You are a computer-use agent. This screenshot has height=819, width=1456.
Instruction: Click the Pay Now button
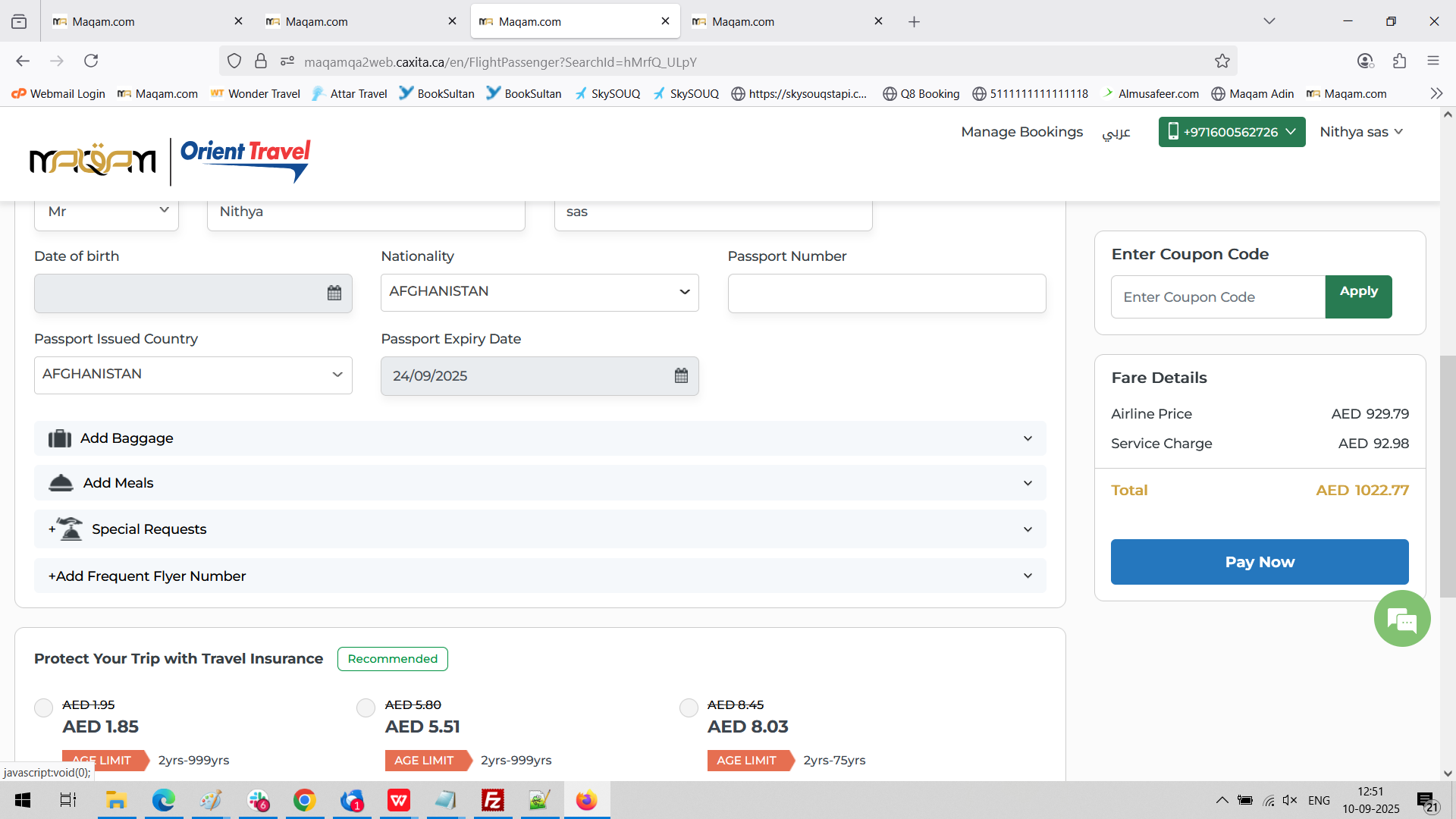[1259, 562]
